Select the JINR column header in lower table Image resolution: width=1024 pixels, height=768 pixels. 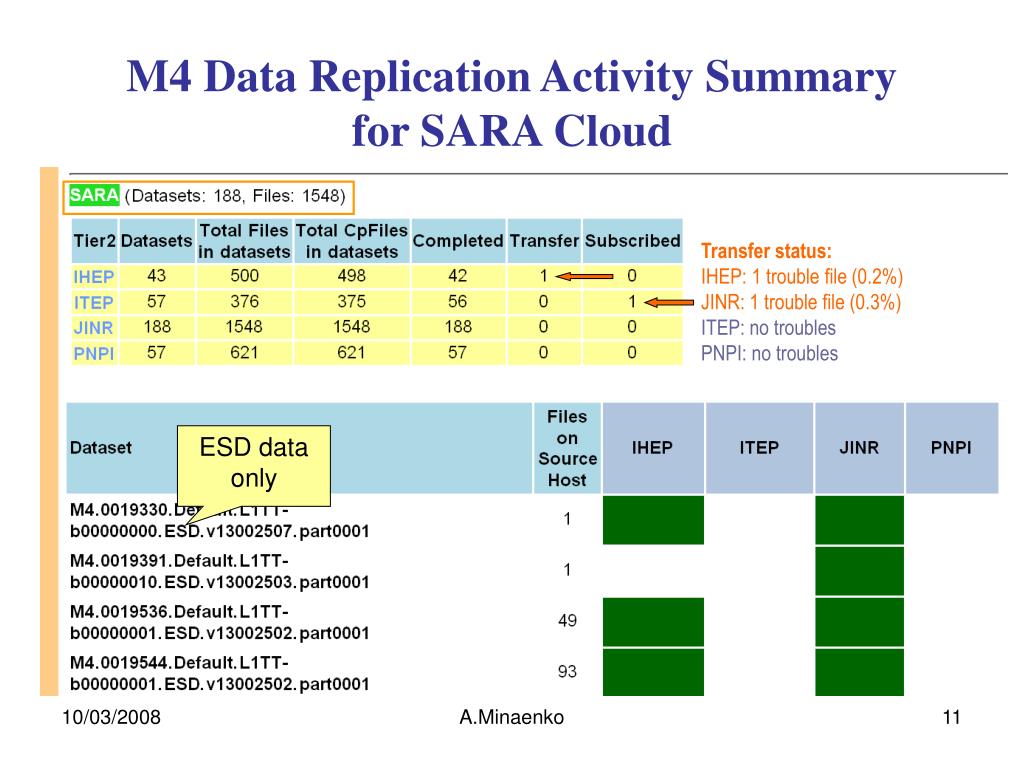click(859, 448)
